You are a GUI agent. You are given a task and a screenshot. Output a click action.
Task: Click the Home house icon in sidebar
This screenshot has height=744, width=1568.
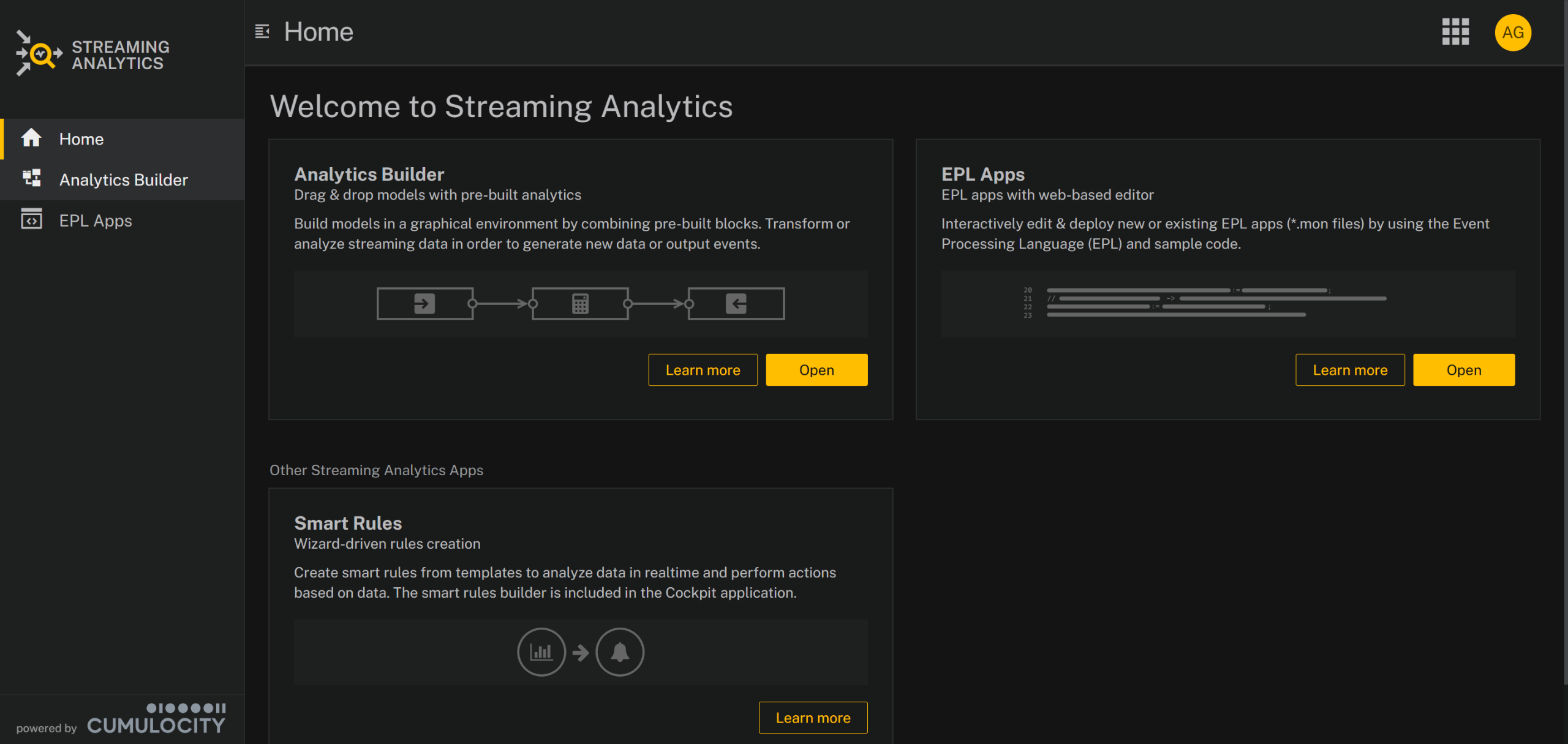(31, 138)
